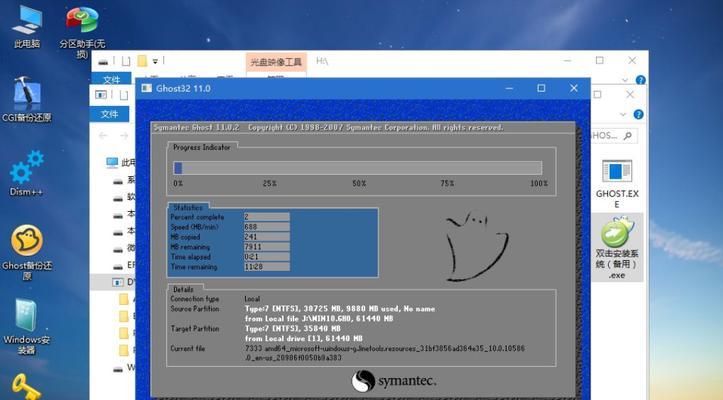
Task: Click the Percent complete value 2
Action: pos(267,217)
